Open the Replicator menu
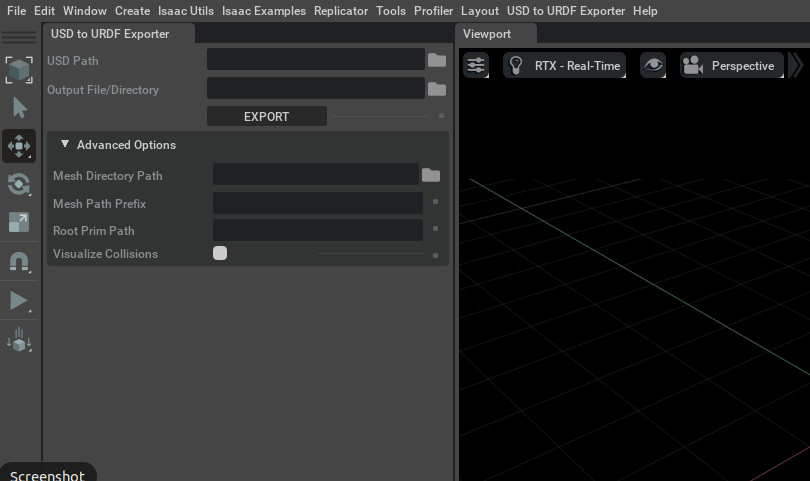This screenshot has height=481, width=810. coord(341,11)
